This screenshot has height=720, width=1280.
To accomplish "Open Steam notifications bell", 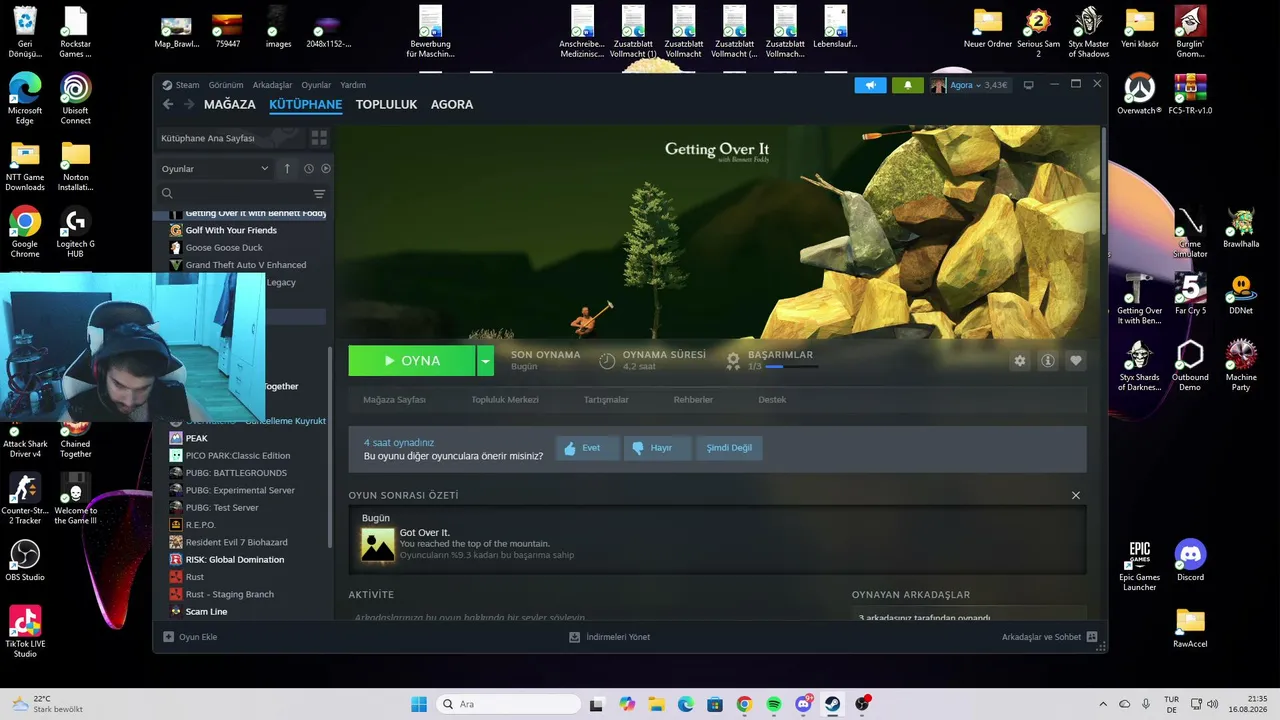I will click(907, 85).
